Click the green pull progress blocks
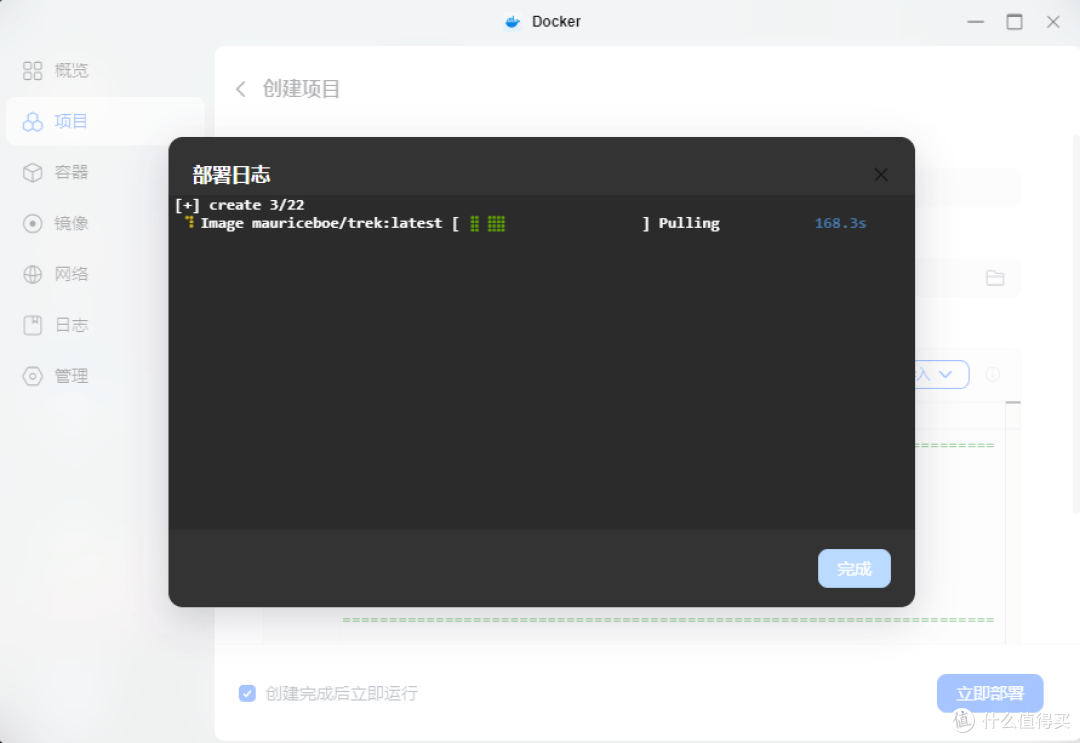Screen dimensions: 1080x743 pyautogui.click(x=488, y=223)
